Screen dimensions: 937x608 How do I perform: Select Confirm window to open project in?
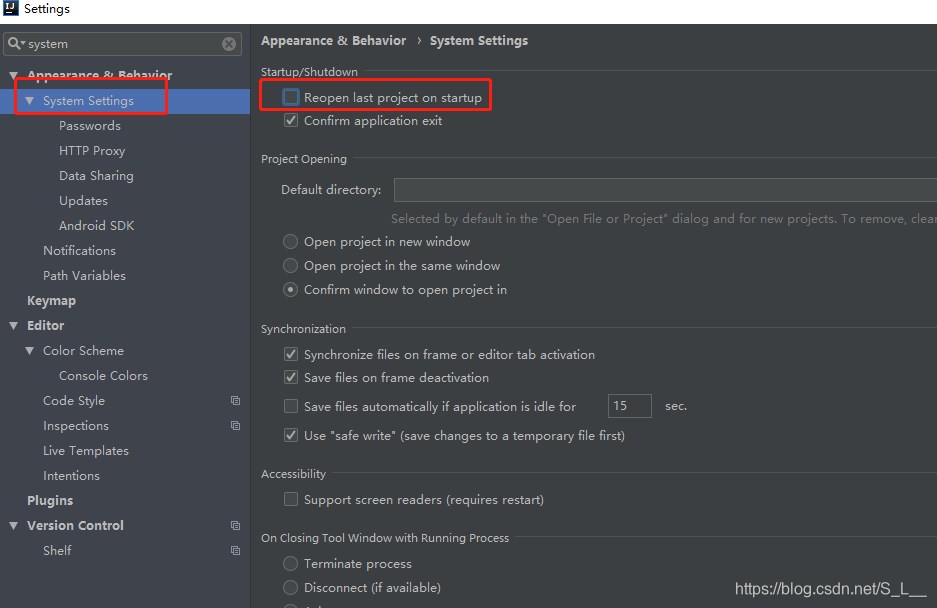pos(290,289)
